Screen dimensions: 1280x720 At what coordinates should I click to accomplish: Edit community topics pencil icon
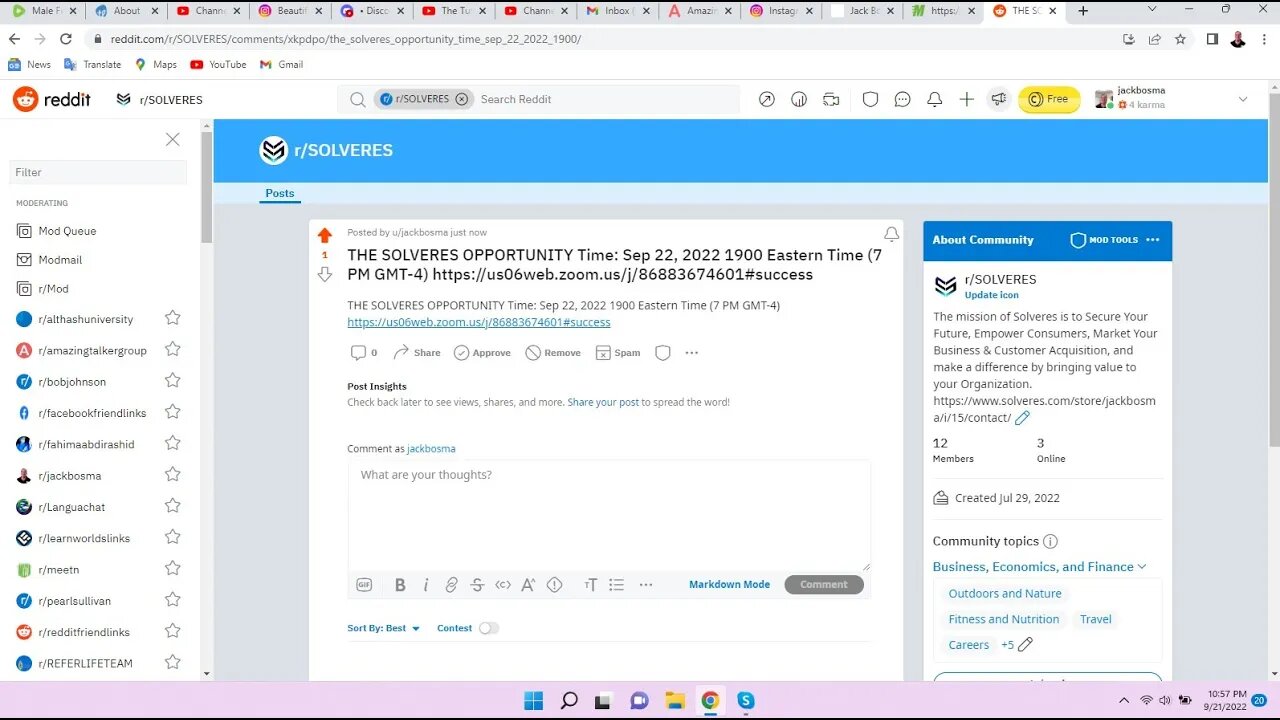click(x=1025, y=645)
